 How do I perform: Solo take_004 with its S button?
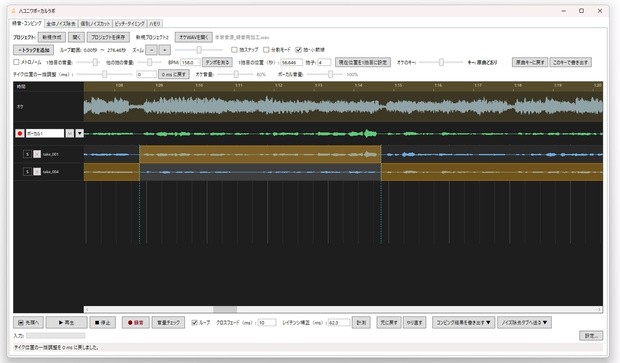[x=27, y=172]
